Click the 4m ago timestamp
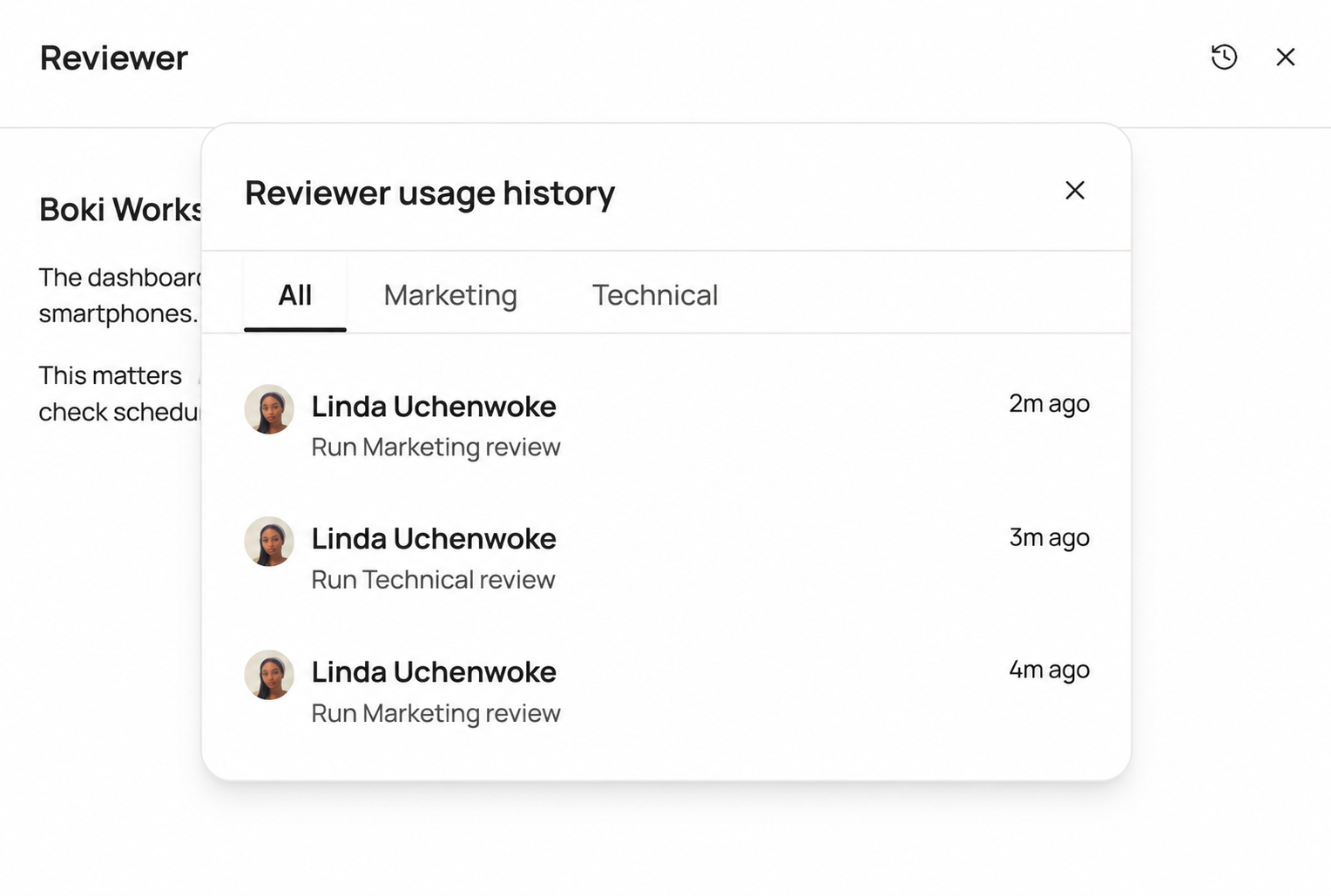This screenshot has height=896, width=1331. pyautogui.click(x=1050, y=670)
